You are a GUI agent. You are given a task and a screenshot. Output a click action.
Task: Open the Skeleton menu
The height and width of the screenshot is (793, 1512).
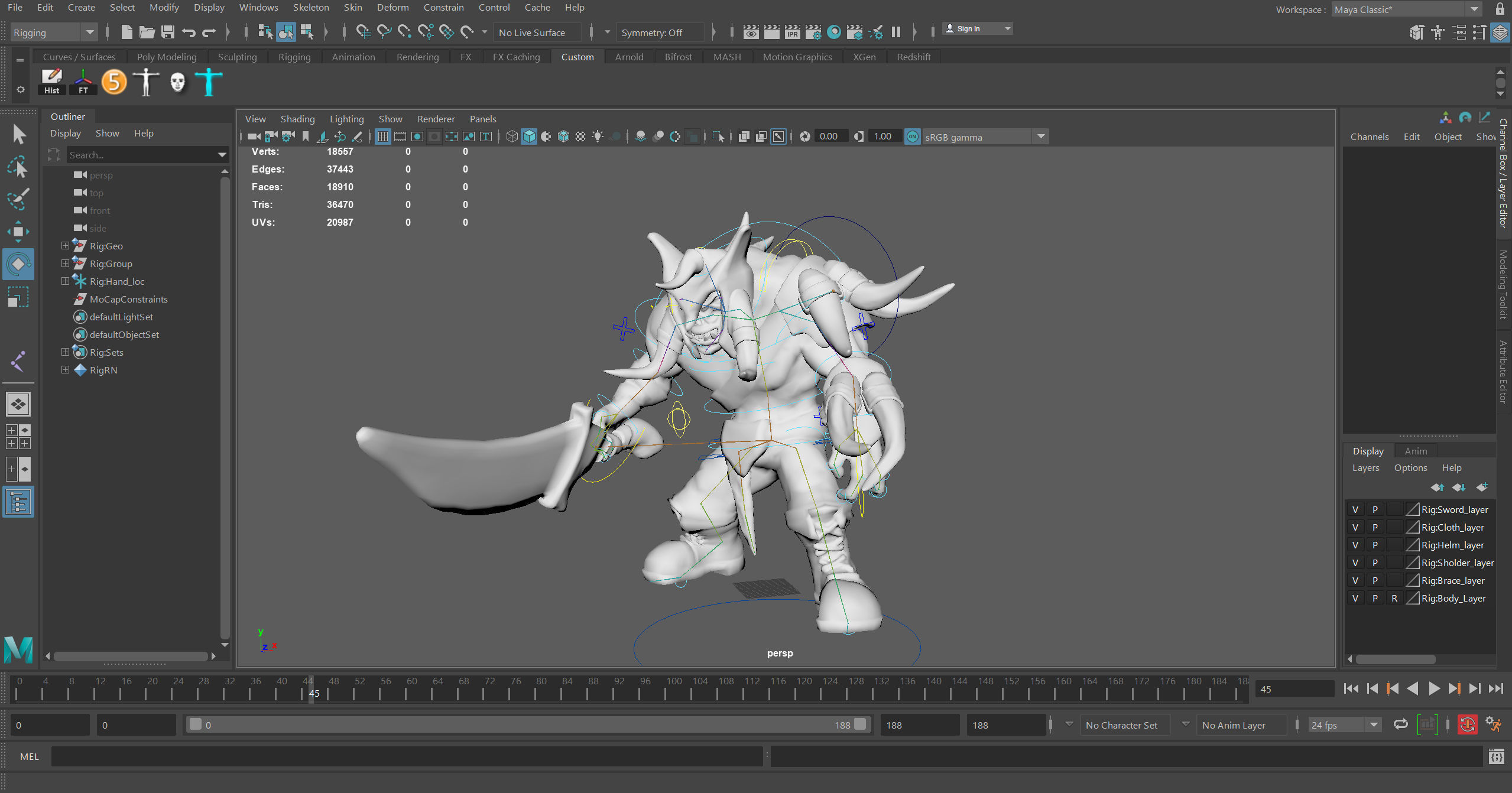[311, 7]
